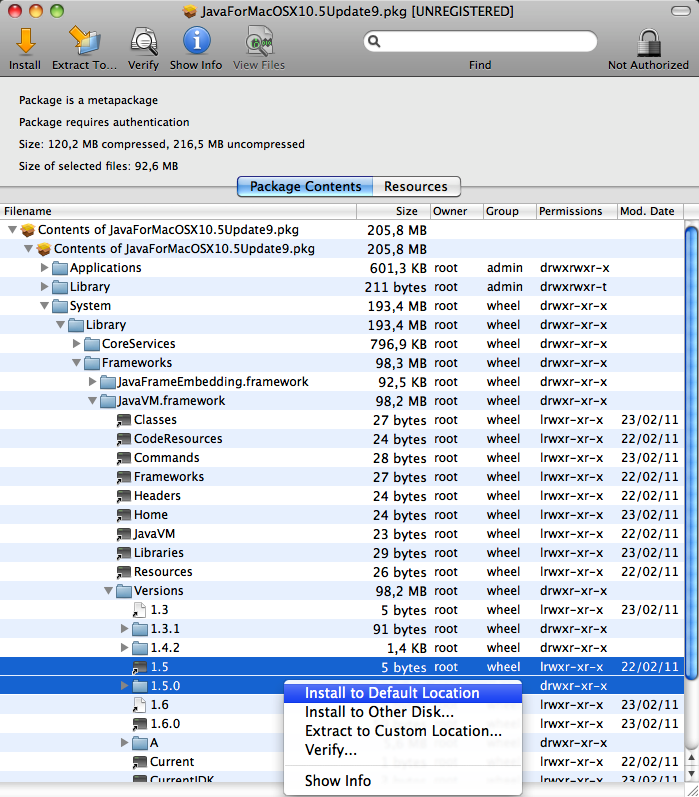Click the Current symlink icon
This screenshot has height=797, width=699.
[140, 762]
